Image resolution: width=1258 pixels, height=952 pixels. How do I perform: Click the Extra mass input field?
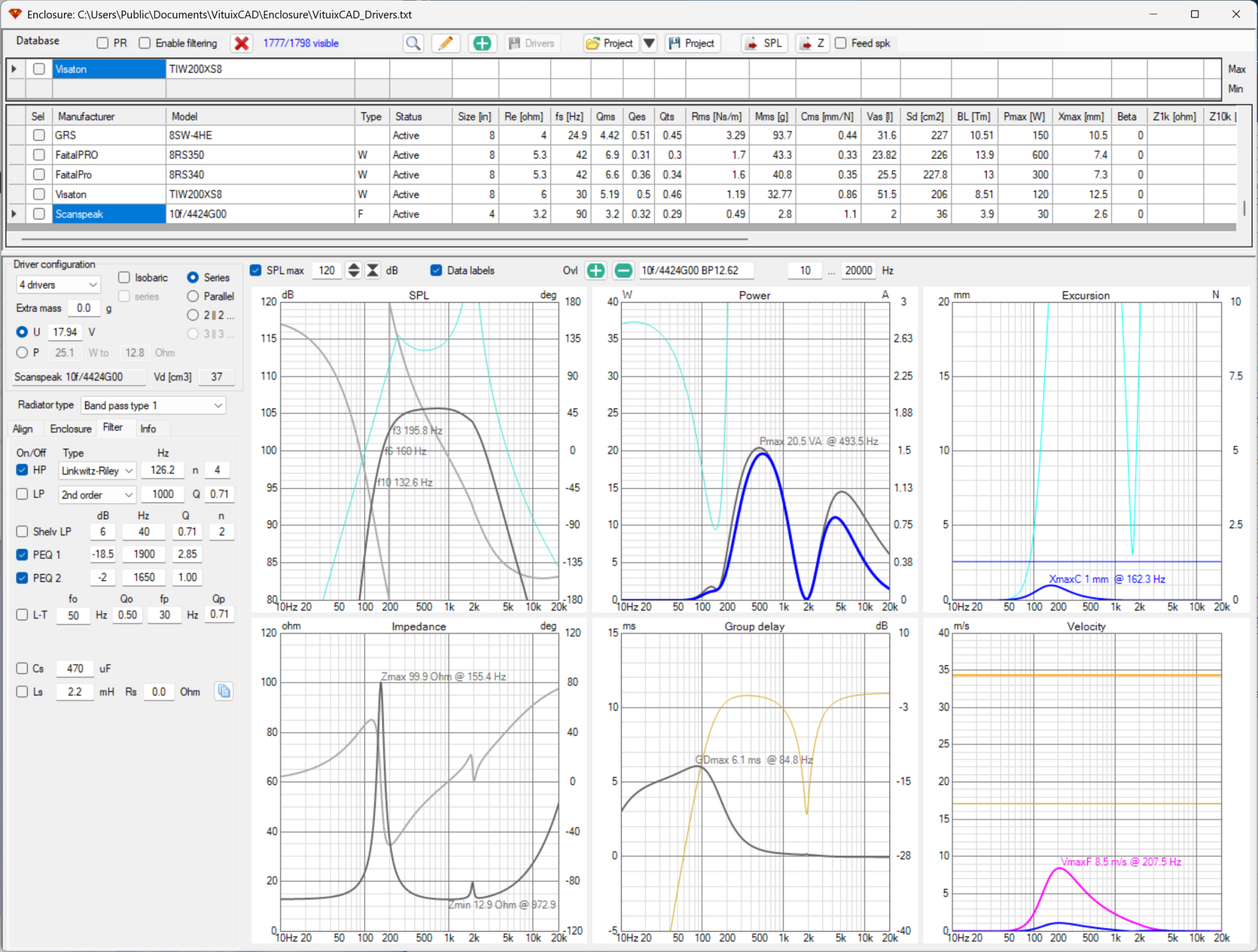84,308
